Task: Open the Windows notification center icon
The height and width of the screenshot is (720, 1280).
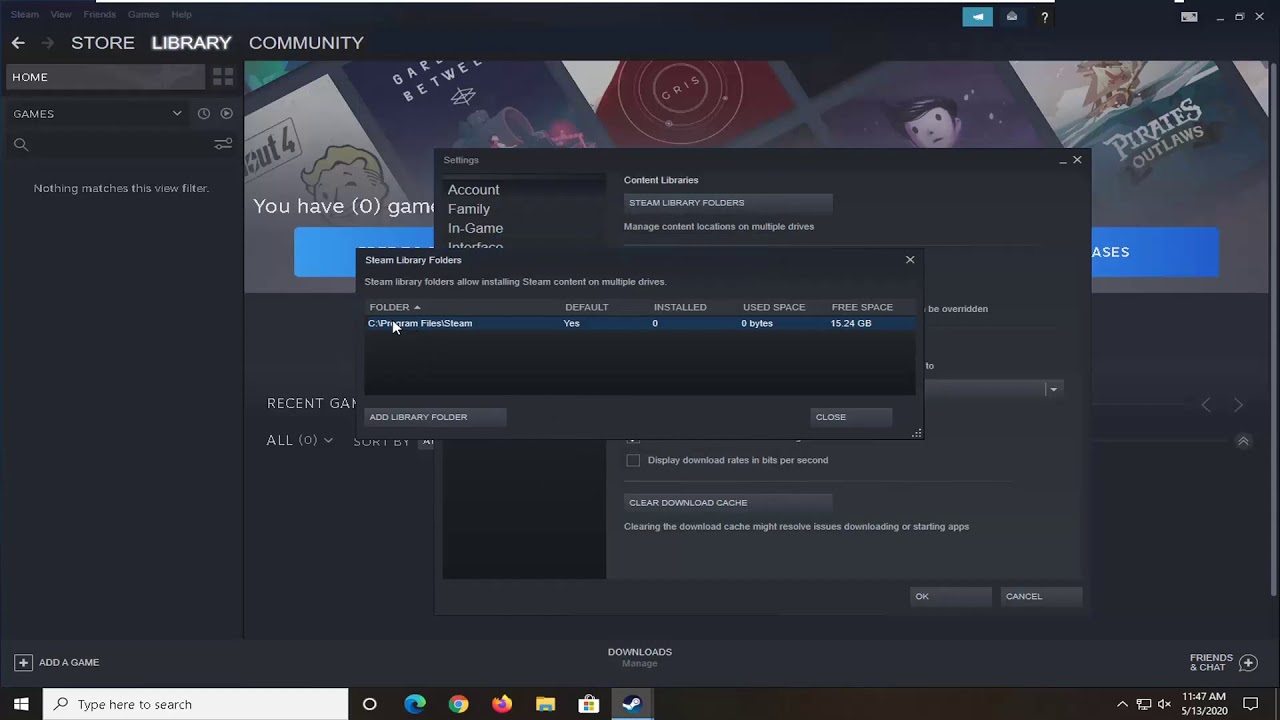Action: [1250, 704]
